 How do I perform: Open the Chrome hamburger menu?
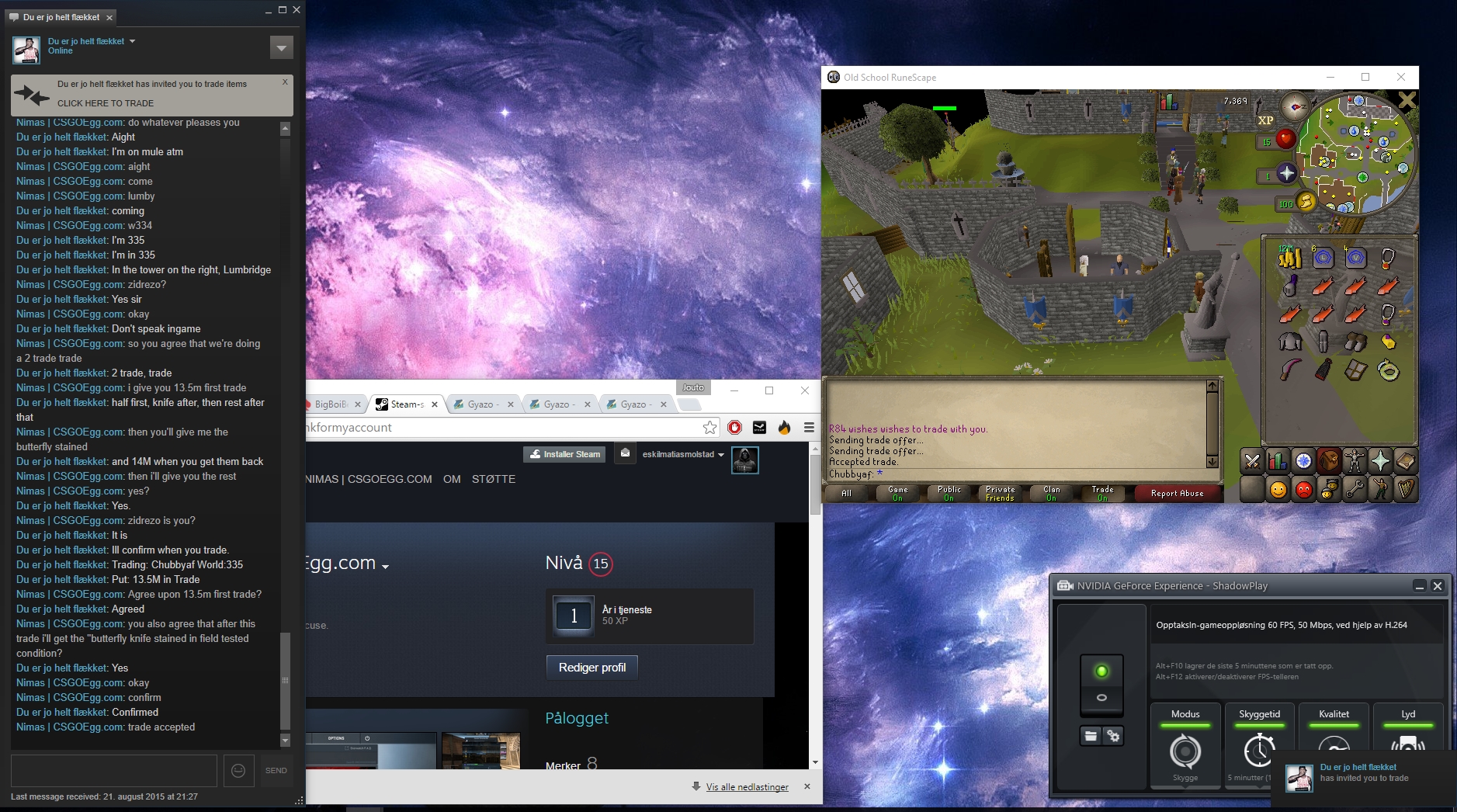pyautogui.click(x=809, y=427)
